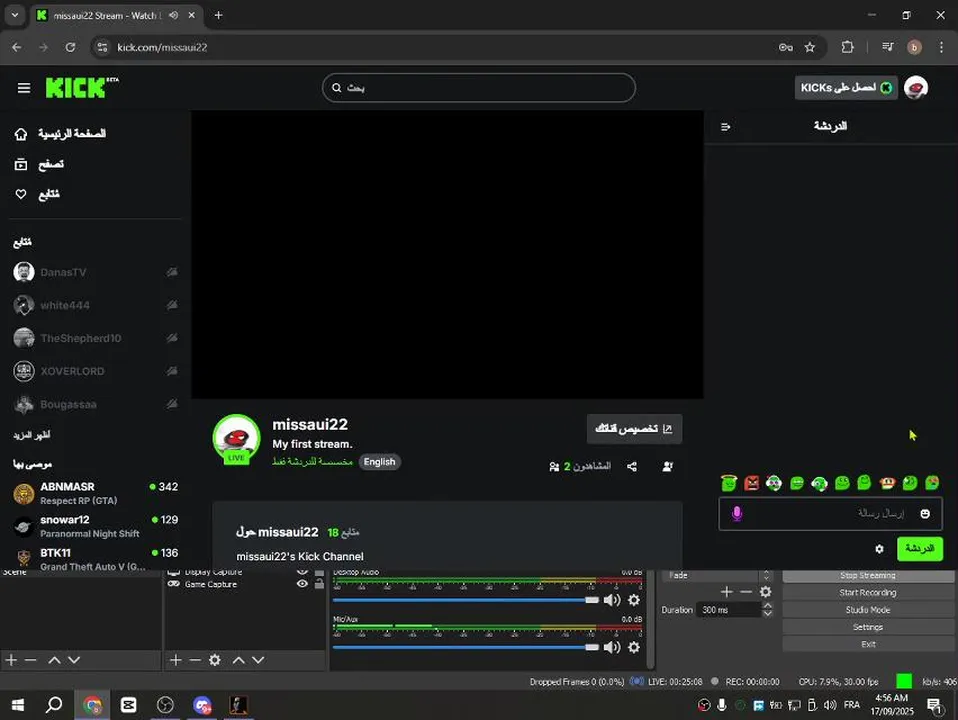Open the home page sidebar item
This screenshot has height=720, width=958.
pos(60,134)
